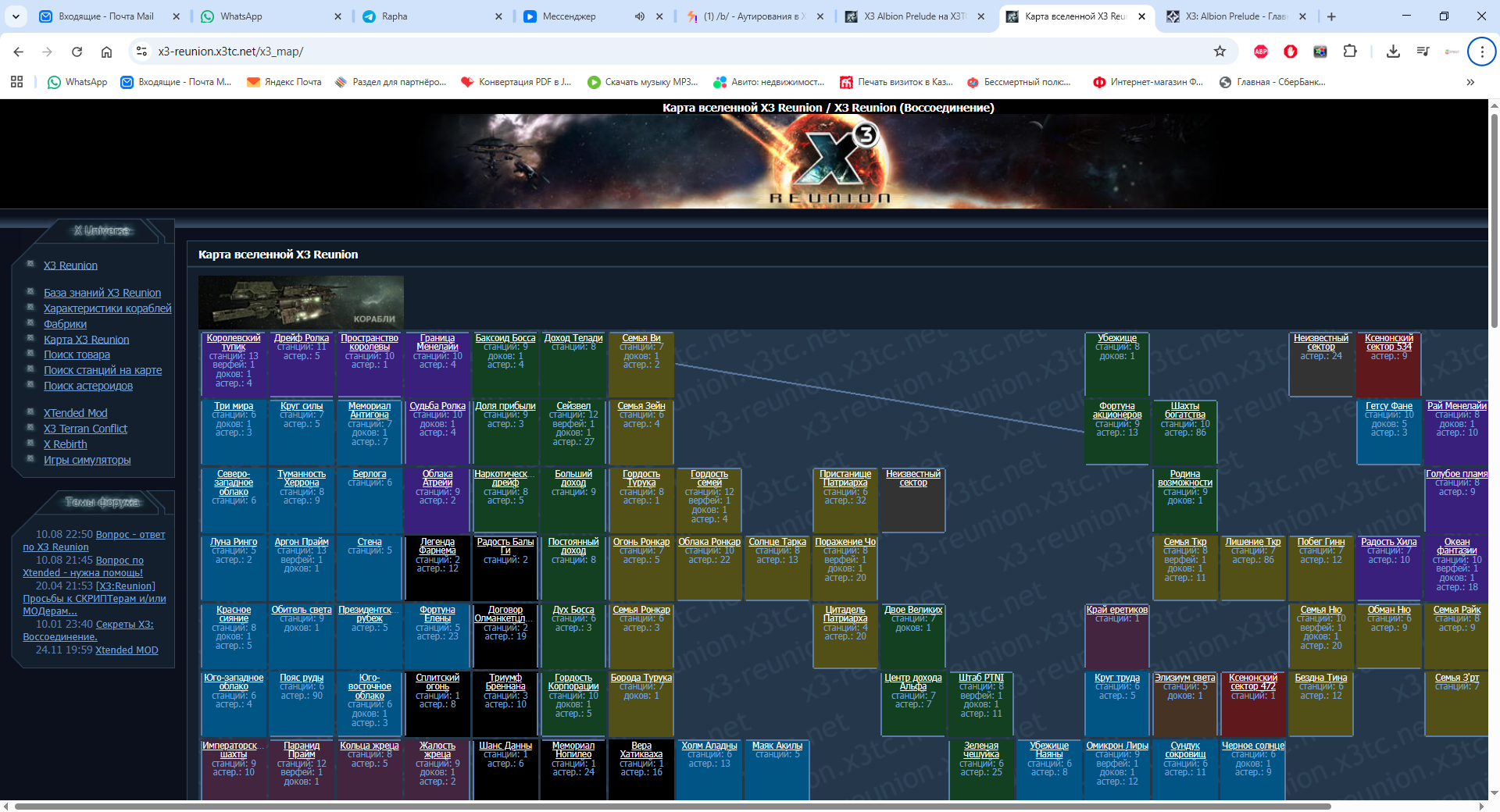
Task: Open the Шахты богатства sector
Action: (1185, 410)
